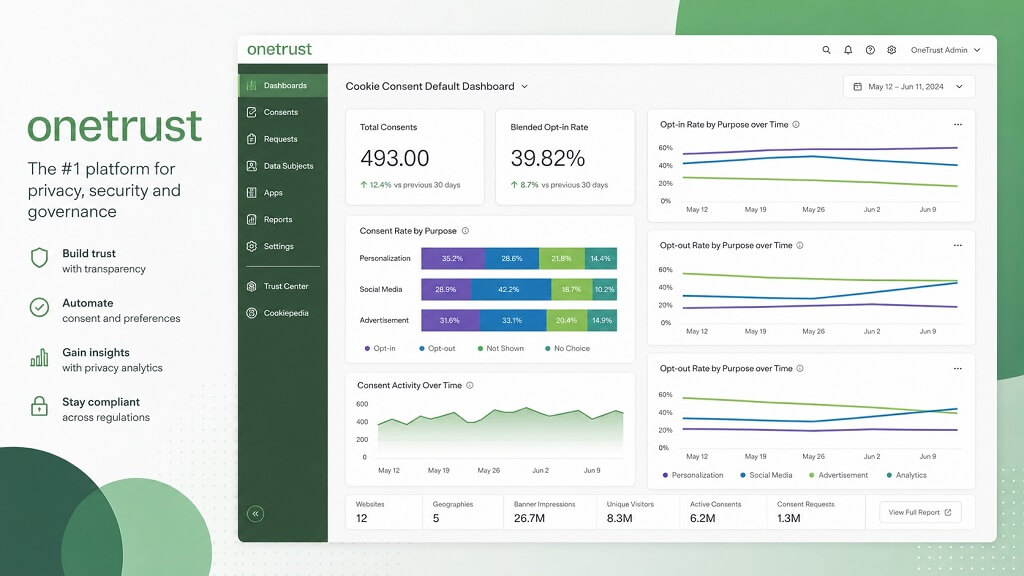Collapse the sidebar with the double-chevron button
The width and height of the screenshot is (1024, 576).
tap(255, 514)
